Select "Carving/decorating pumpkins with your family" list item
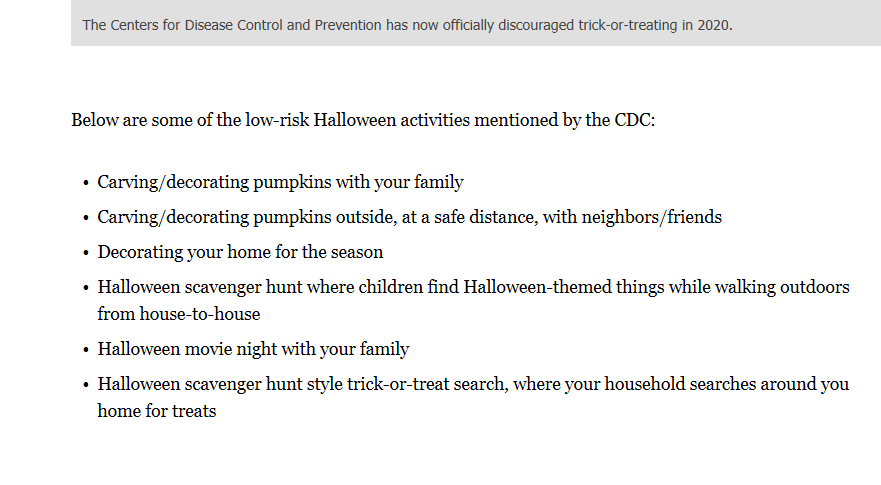881x485 pixels. 280,182
